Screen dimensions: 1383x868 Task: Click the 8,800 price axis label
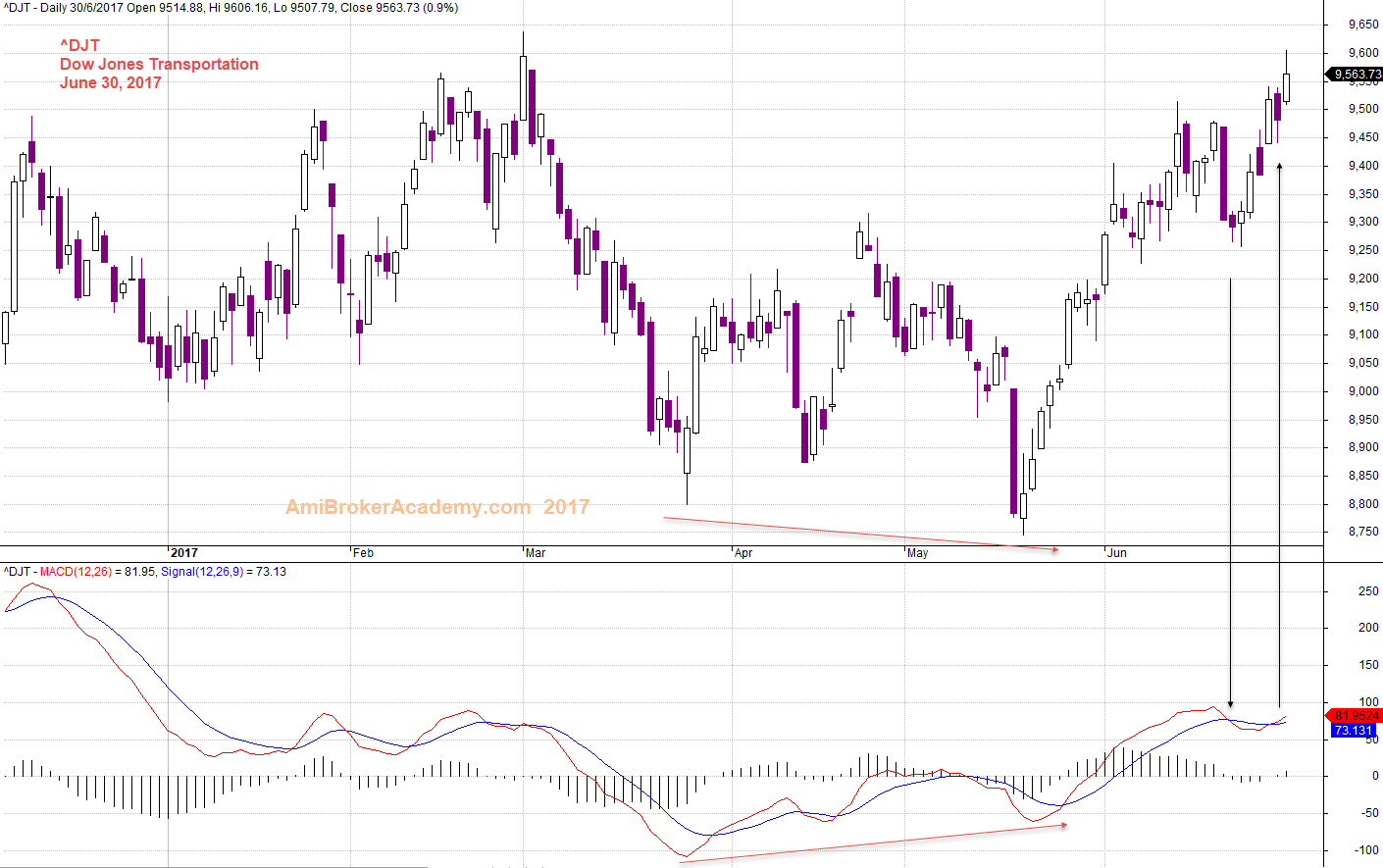(x=1362, y=504)
